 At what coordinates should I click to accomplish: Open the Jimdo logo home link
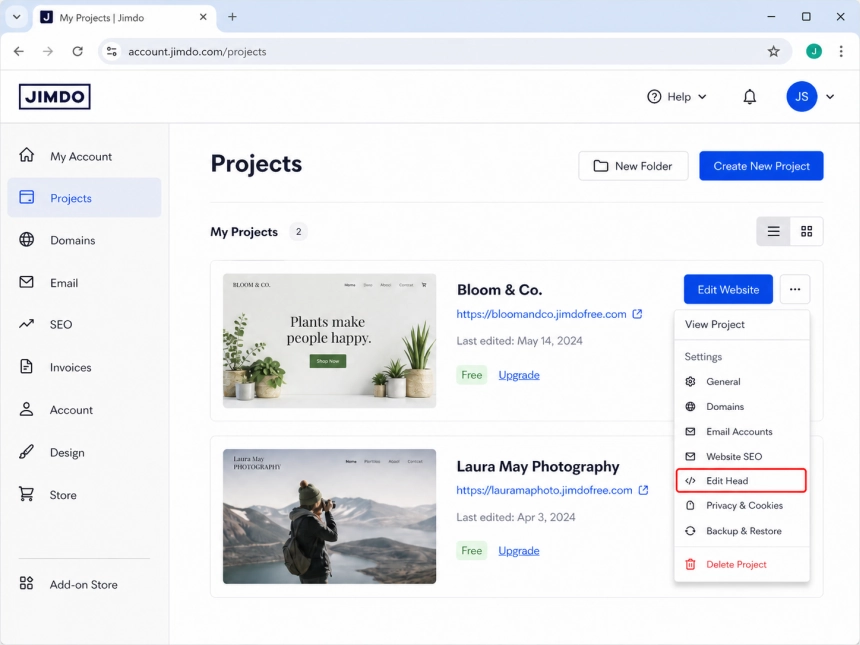(54, 97)
